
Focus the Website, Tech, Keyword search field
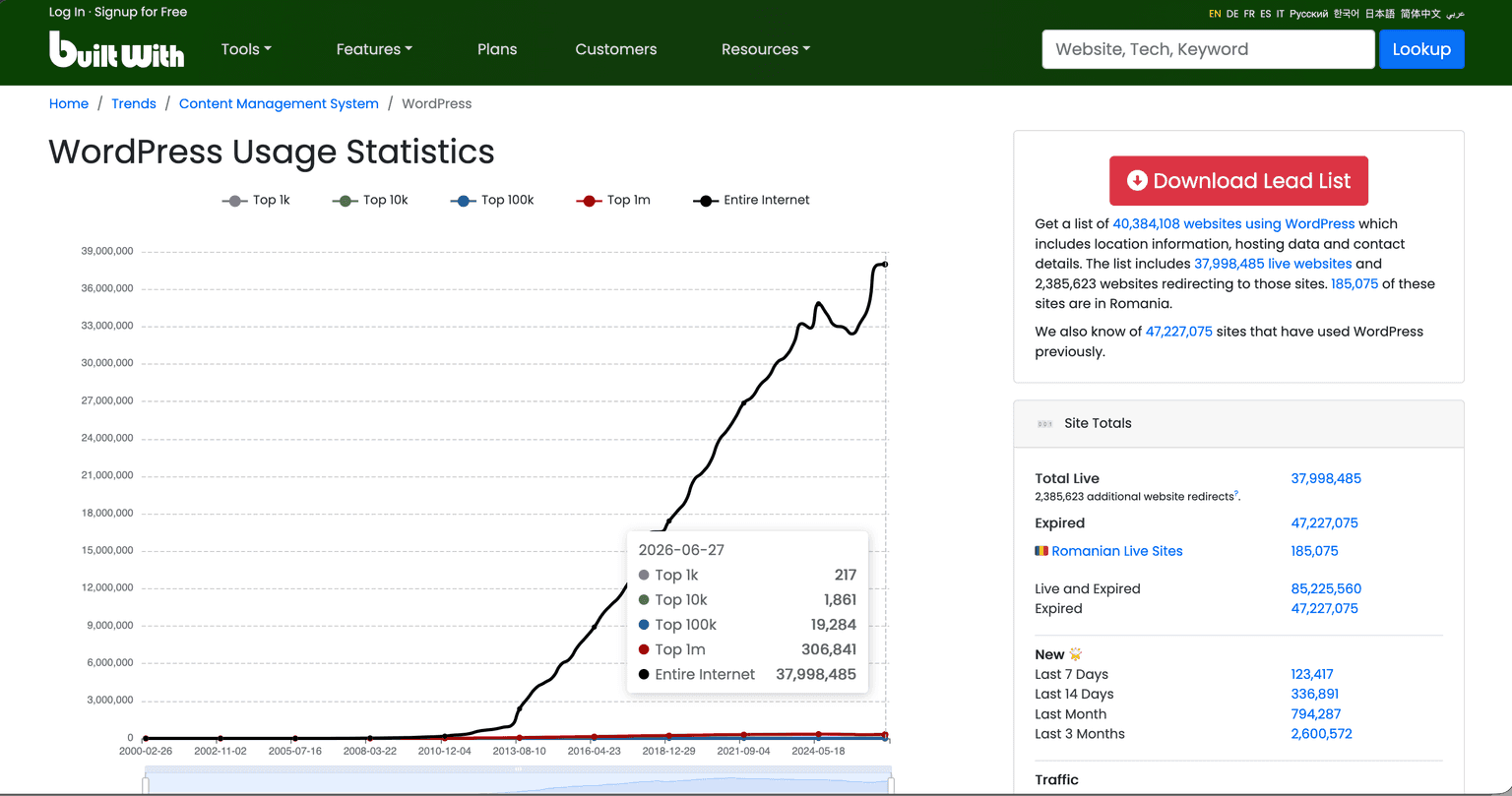pos(1208,49)
